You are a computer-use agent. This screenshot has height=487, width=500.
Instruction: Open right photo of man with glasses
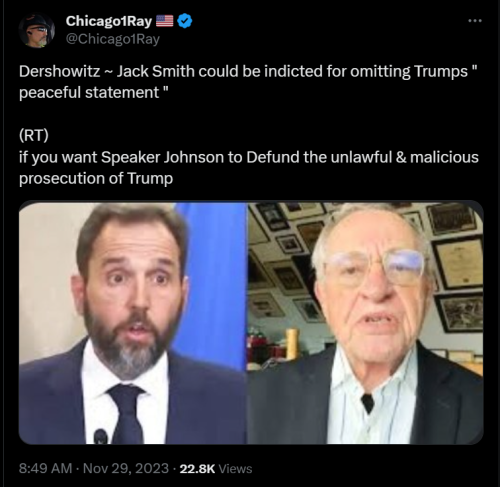coord(365,323)
